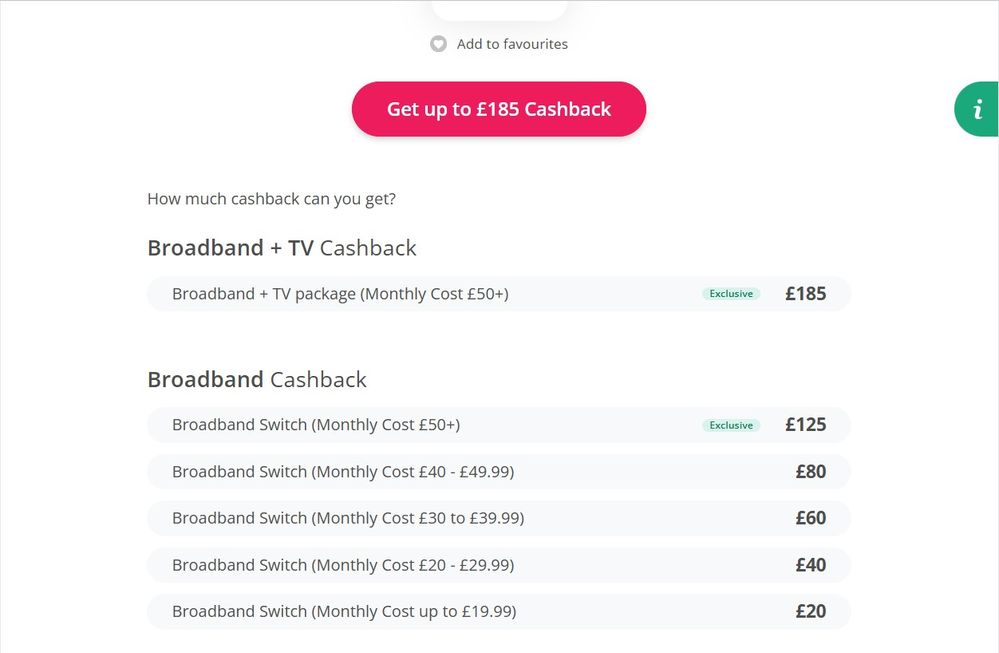The height and width of the screenshot is (653, 999).
Task: Expand the Broadband + TV Cashback section
Action: point(282,247)
